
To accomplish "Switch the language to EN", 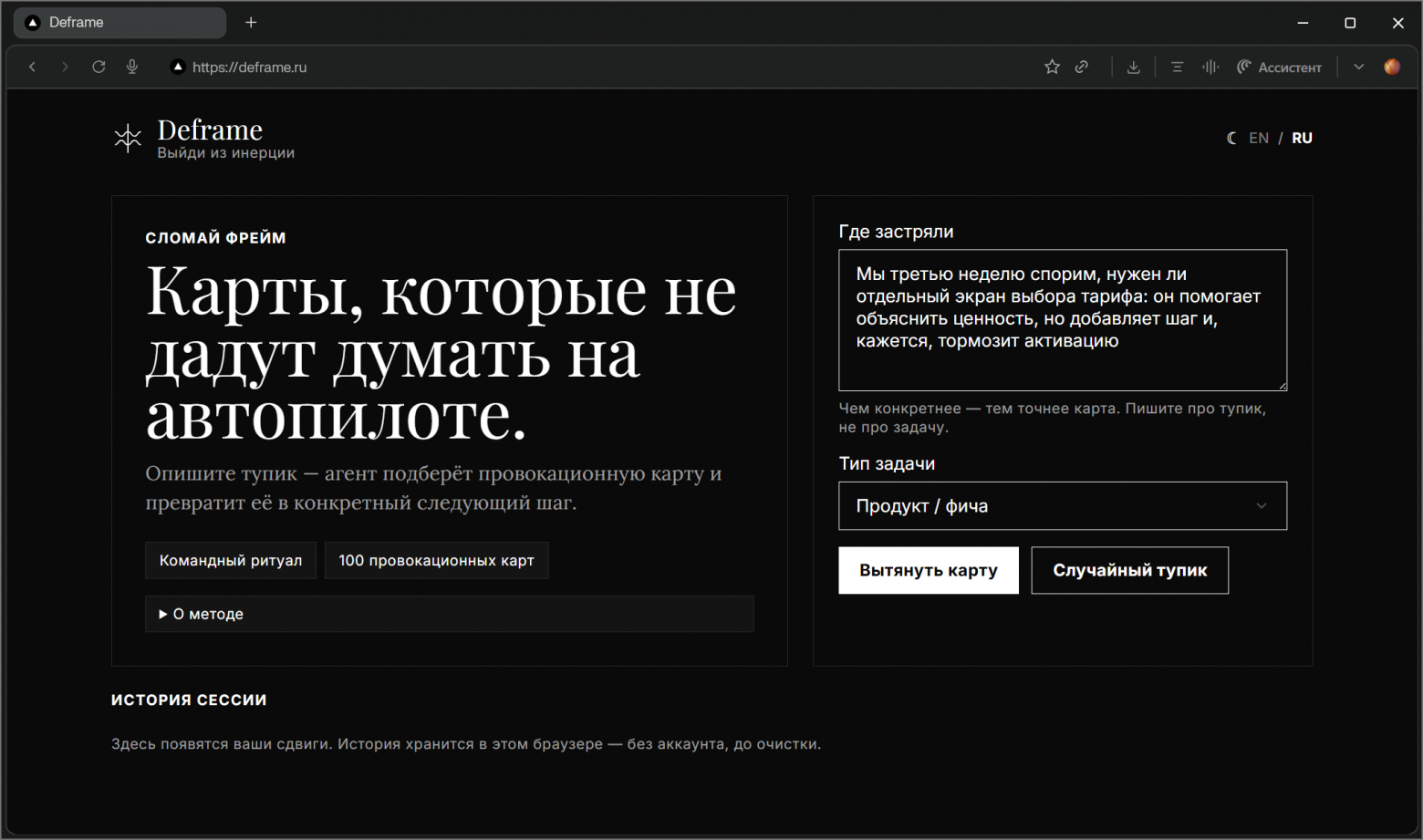I will click(1259, 138).
